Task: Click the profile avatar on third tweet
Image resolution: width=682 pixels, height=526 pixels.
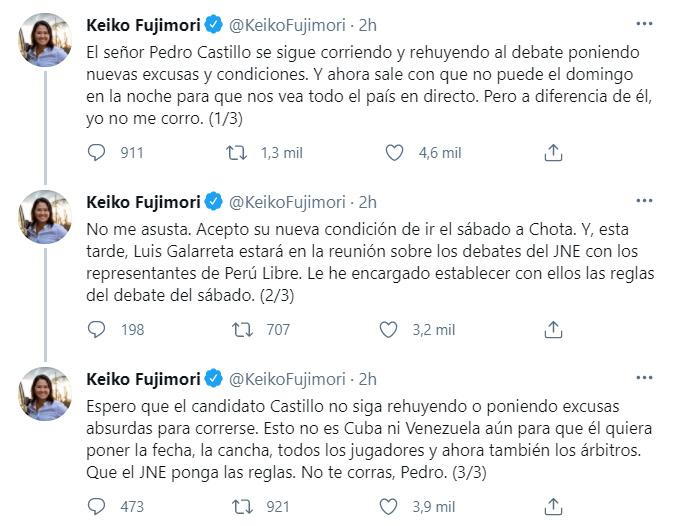Action: [45, 393]
